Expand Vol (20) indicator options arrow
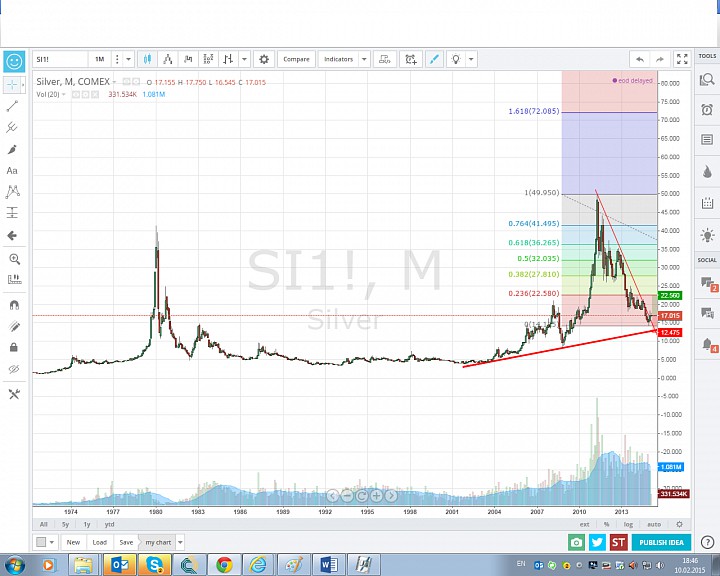This screenshot has height=576, width=720. click(63, 95)
